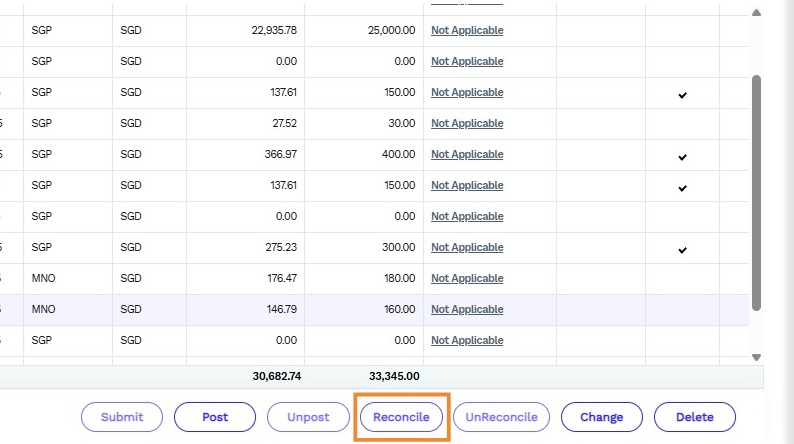The height and width of the screenshot is (444, 794).
Task: Click Not Applicable link in 180.00 row
Action: point(467,278)
